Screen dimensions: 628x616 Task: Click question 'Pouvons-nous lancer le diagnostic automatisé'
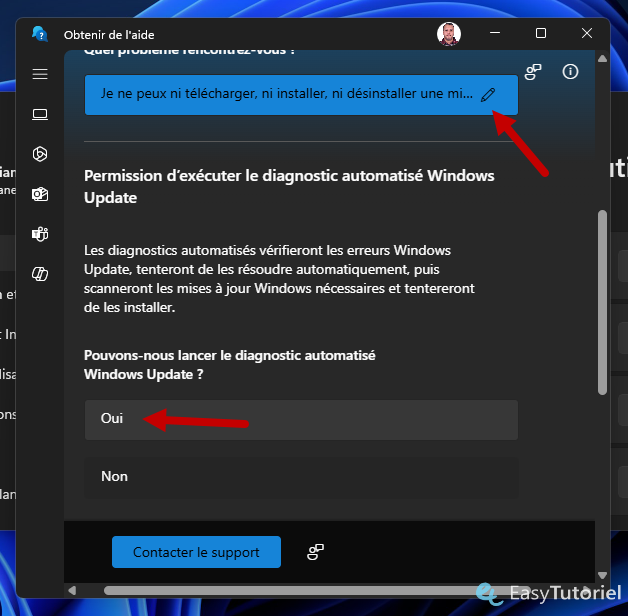(229, 365)
